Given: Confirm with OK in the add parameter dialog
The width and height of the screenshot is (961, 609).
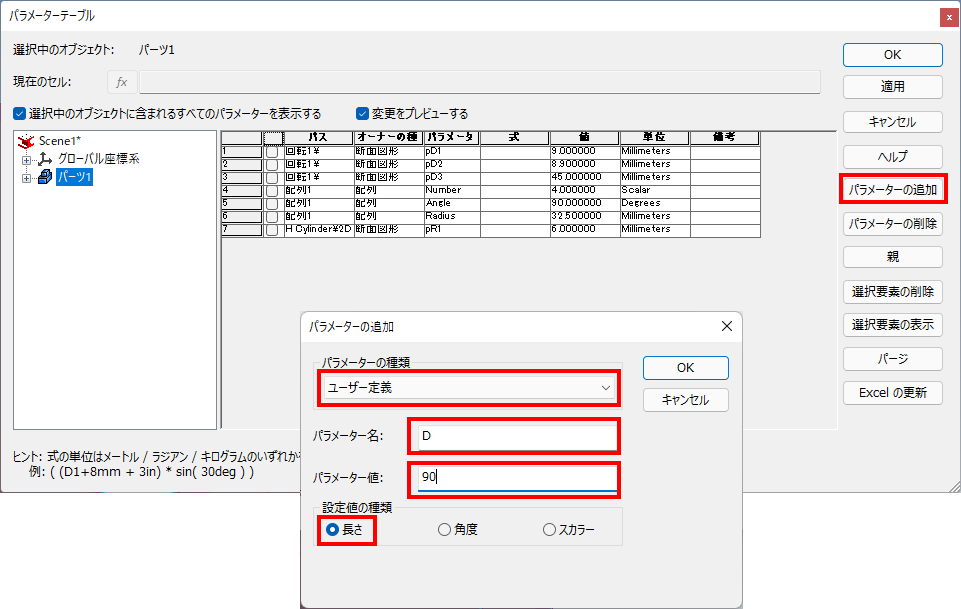Looking at the screenshot, I should click(x=685, y=367).
